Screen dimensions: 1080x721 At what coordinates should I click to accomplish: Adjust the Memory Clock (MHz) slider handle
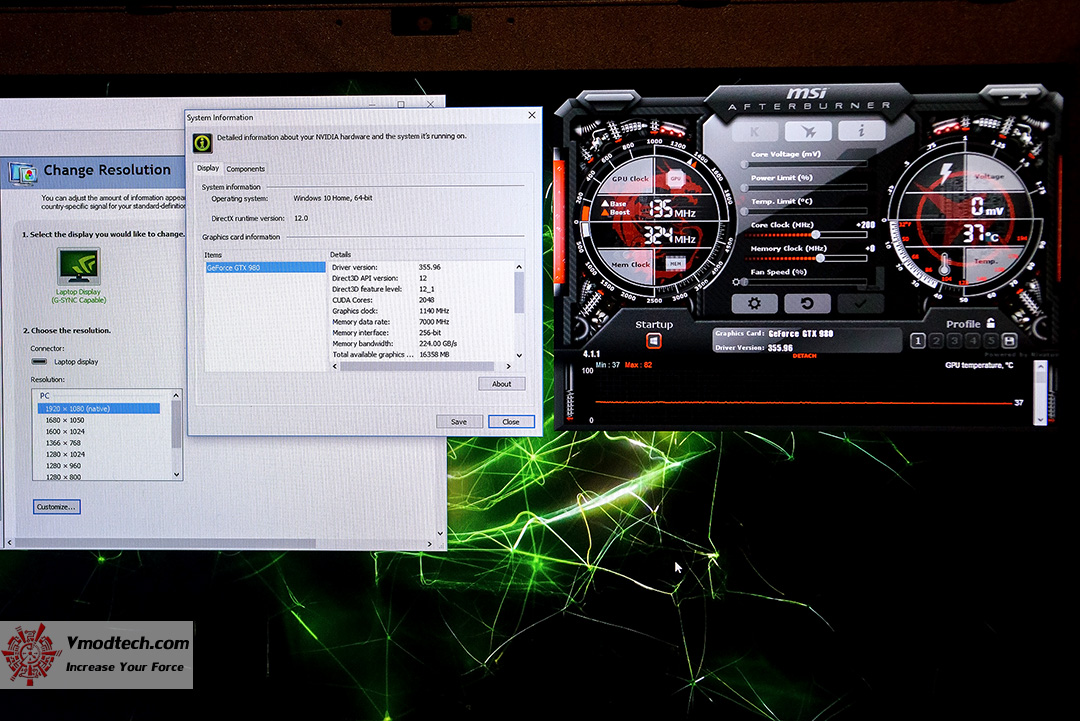820,258
